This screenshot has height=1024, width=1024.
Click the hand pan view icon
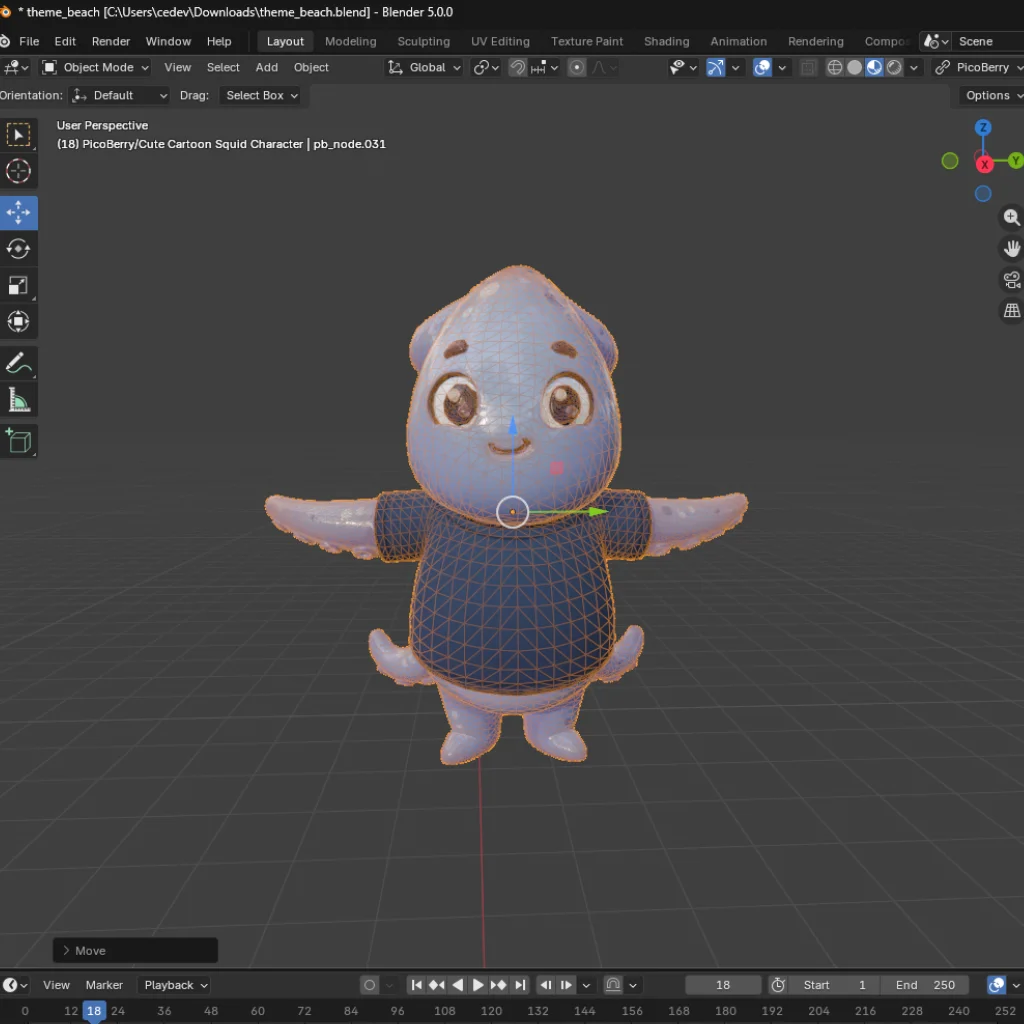pos(1011,249)
